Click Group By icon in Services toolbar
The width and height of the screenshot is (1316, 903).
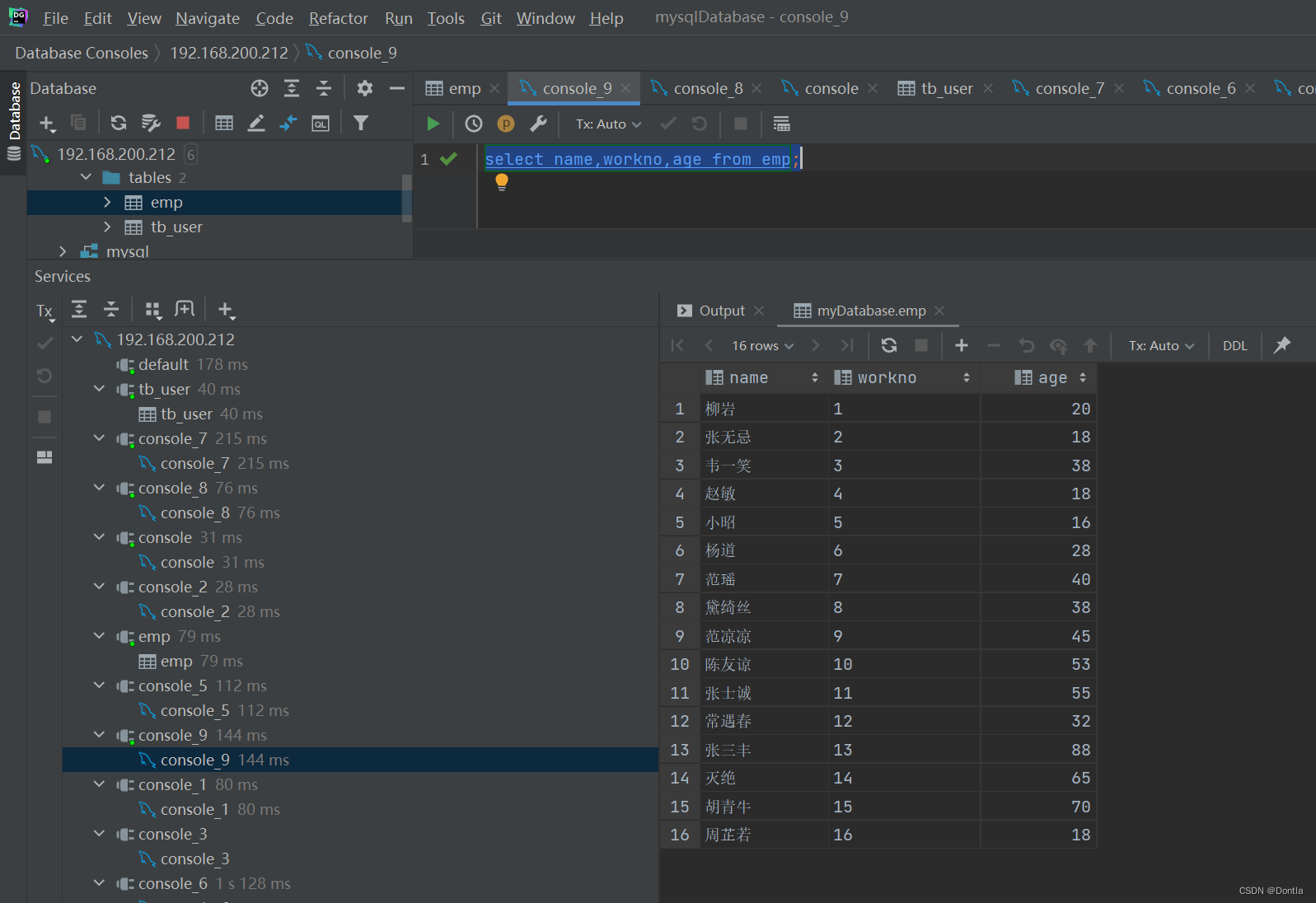[152, 310]
